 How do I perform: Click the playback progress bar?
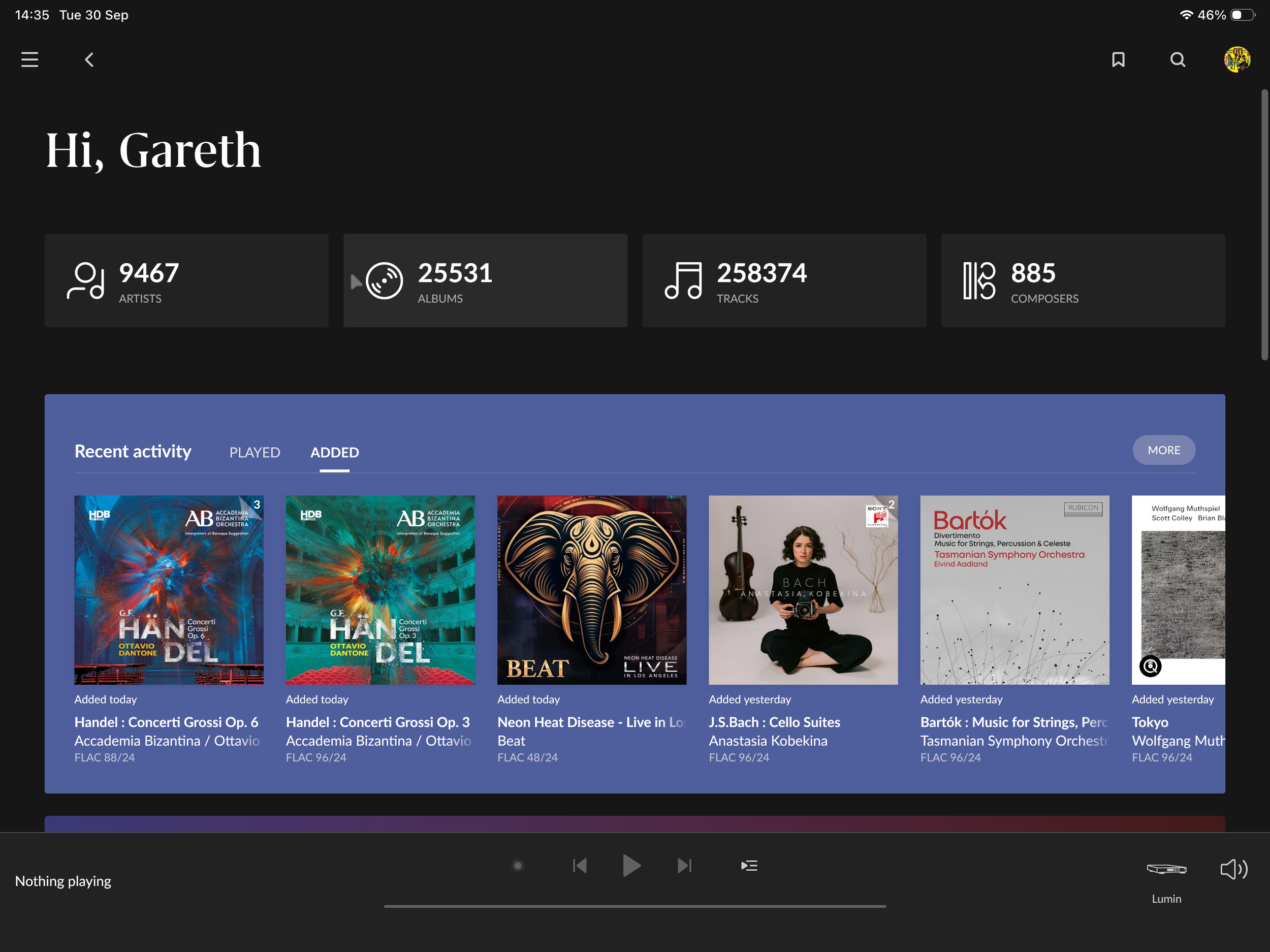click(634, 906)
